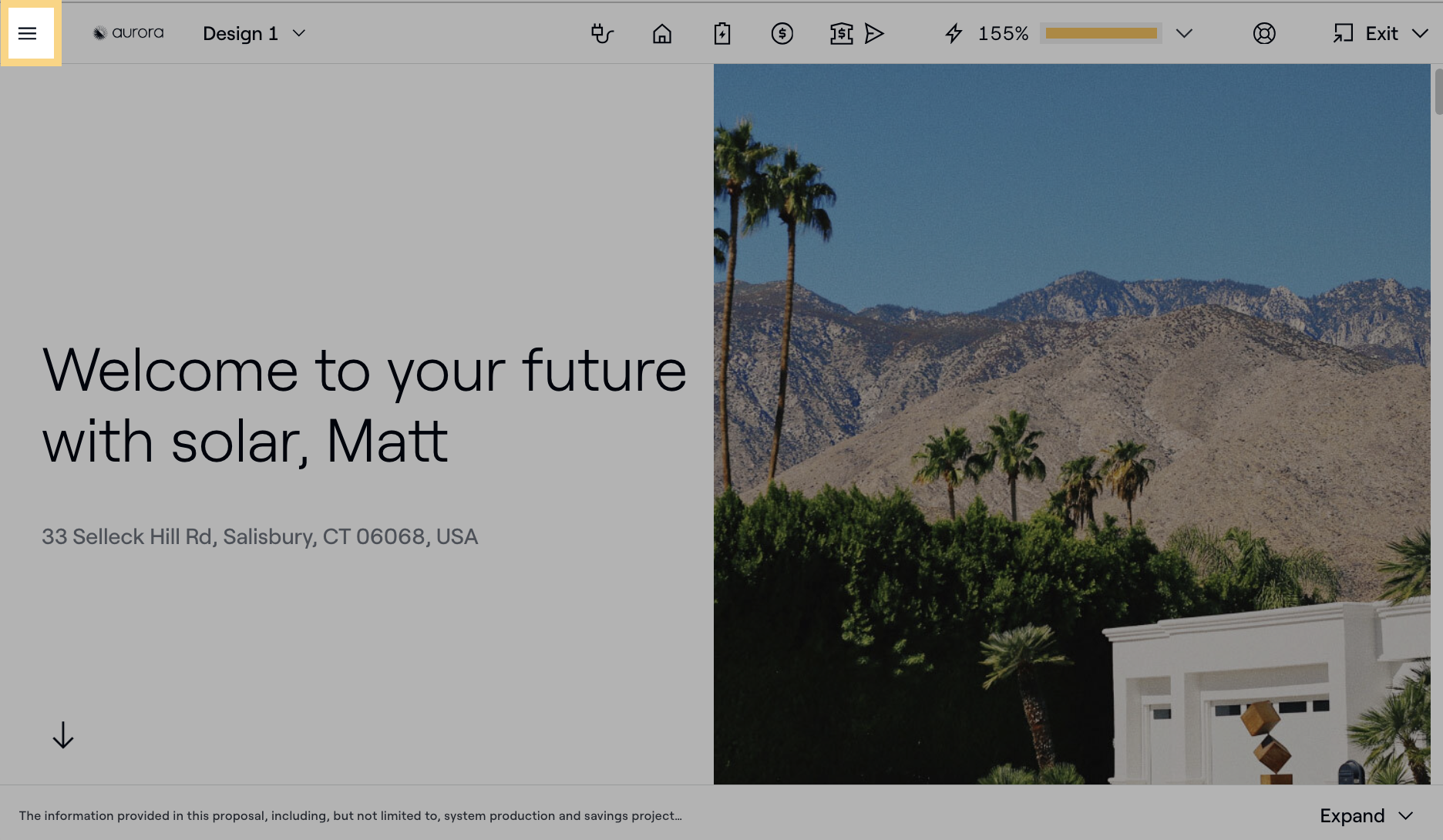The height and width of the screenshot is (840, 1443).
Task: Click the Aurora logo
Action: 128,33
